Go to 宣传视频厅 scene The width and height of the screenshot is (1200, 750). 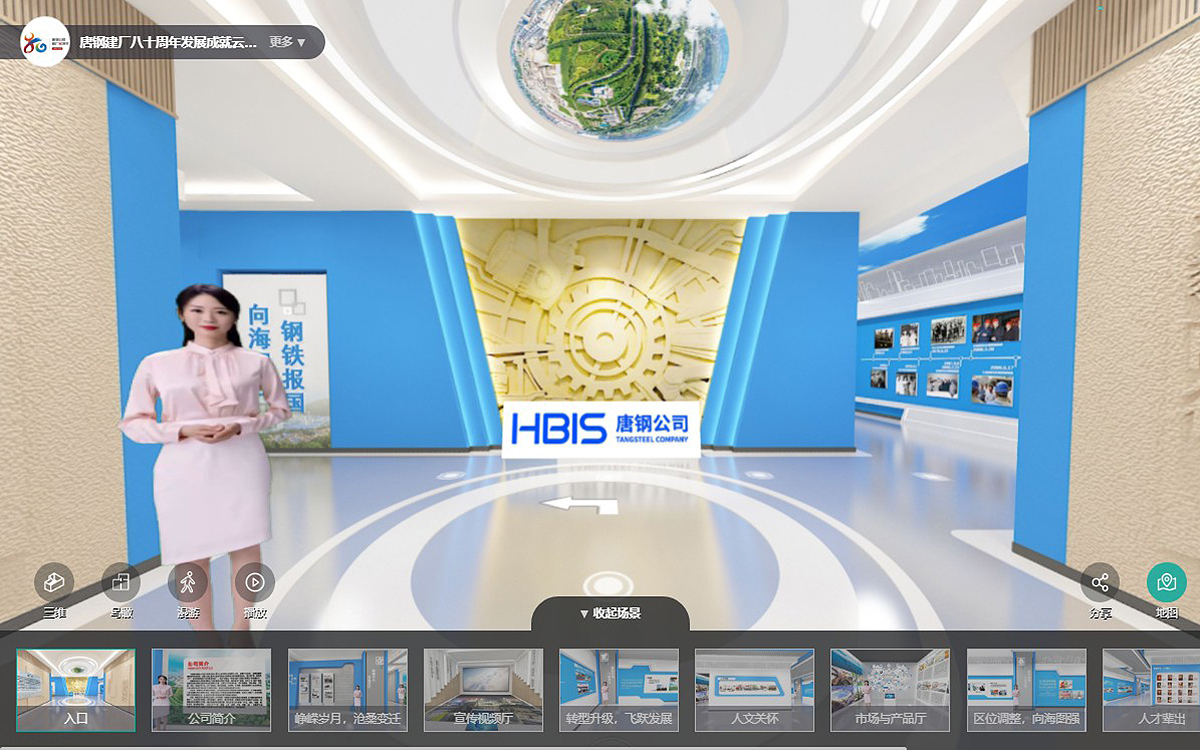click(x=483, y=689)
